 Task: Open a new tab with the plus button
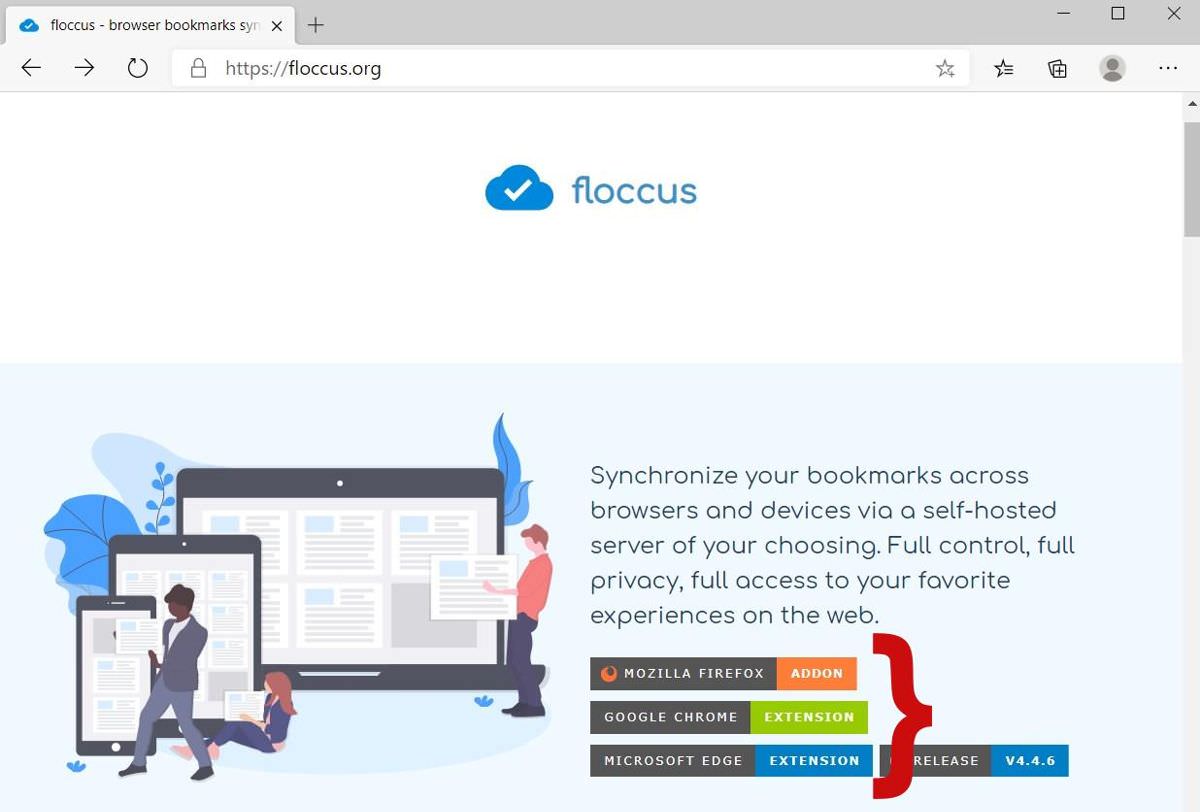[x=316, y=25]
